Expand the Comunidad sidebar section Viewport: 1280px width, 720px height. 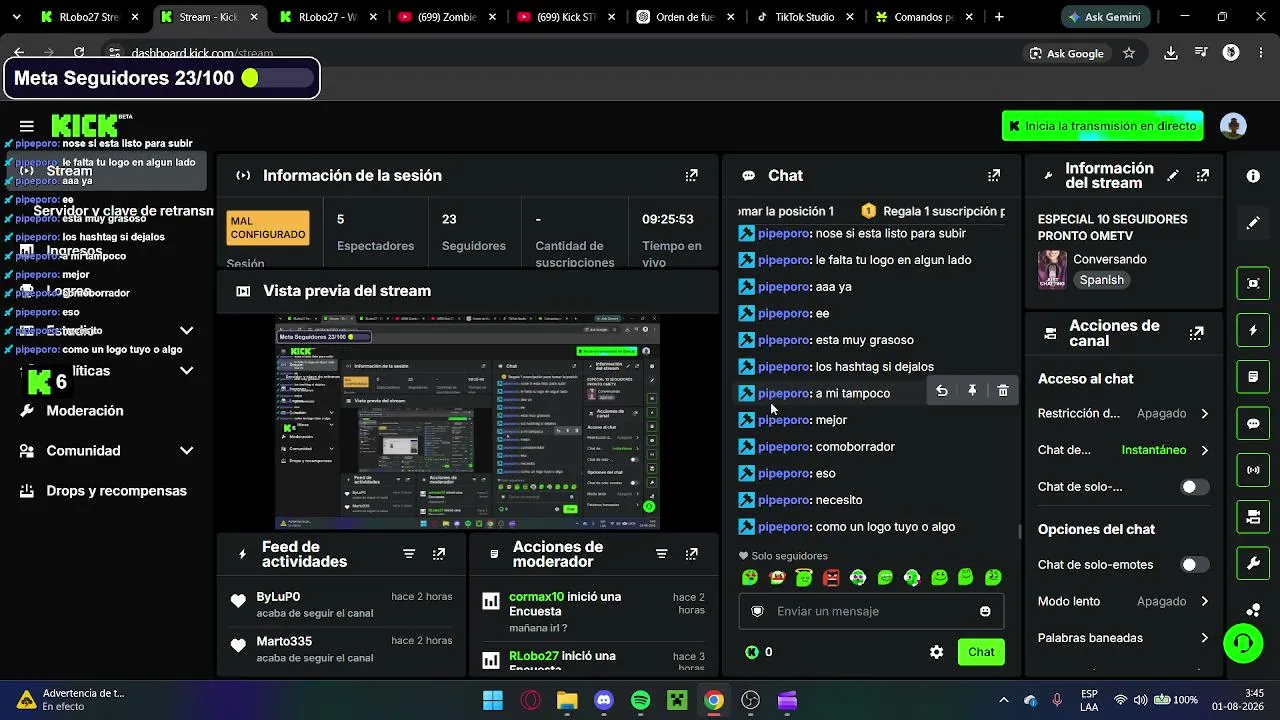coord(186,451)
